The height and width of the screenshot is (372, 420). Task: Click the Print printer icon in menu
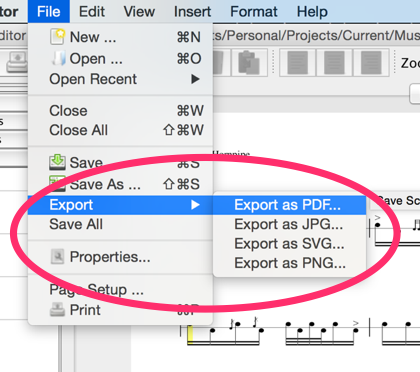click(x=57, y=309)
